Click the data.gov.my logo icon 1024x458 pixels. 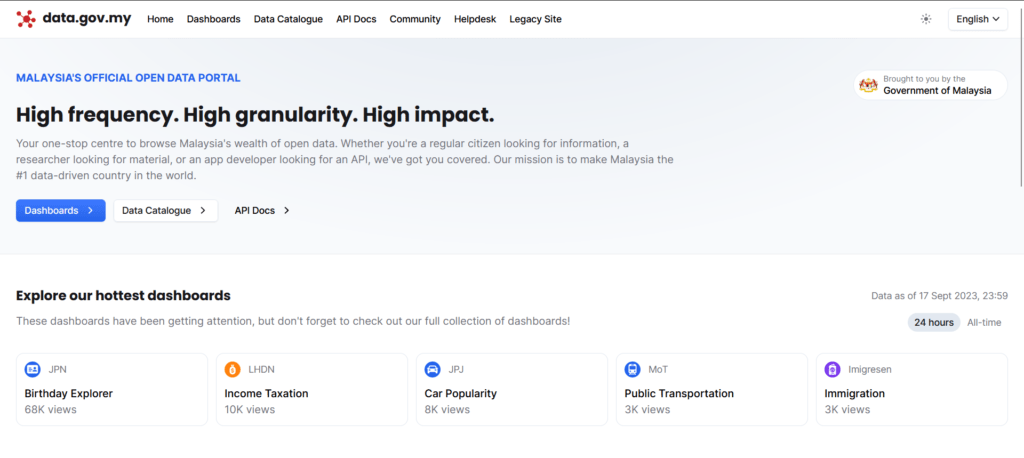[x=26, y=19]
